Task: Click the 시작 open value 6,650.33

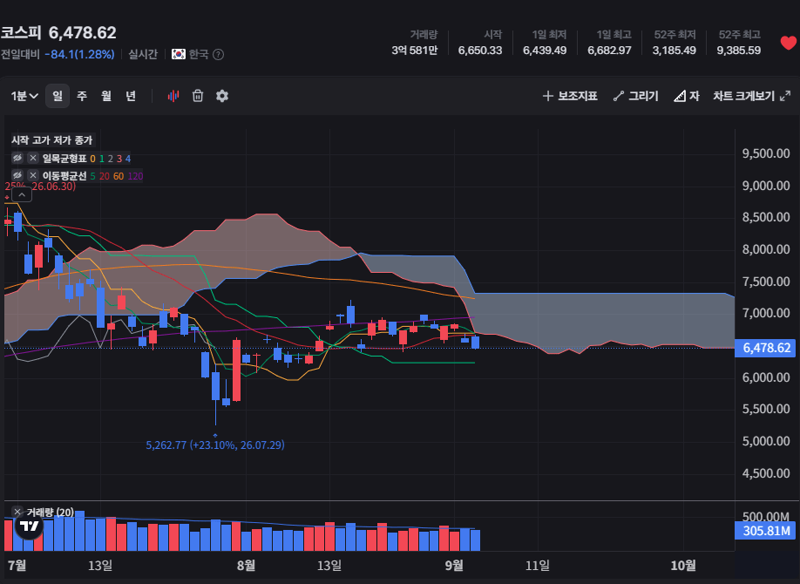Action: 480,50
